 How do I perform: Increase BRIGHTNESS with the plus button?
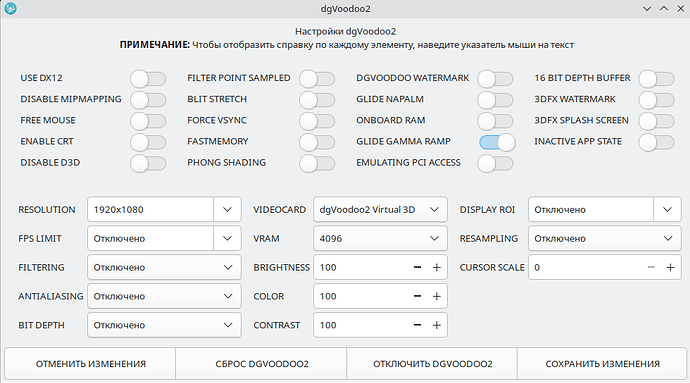(437, 267)
